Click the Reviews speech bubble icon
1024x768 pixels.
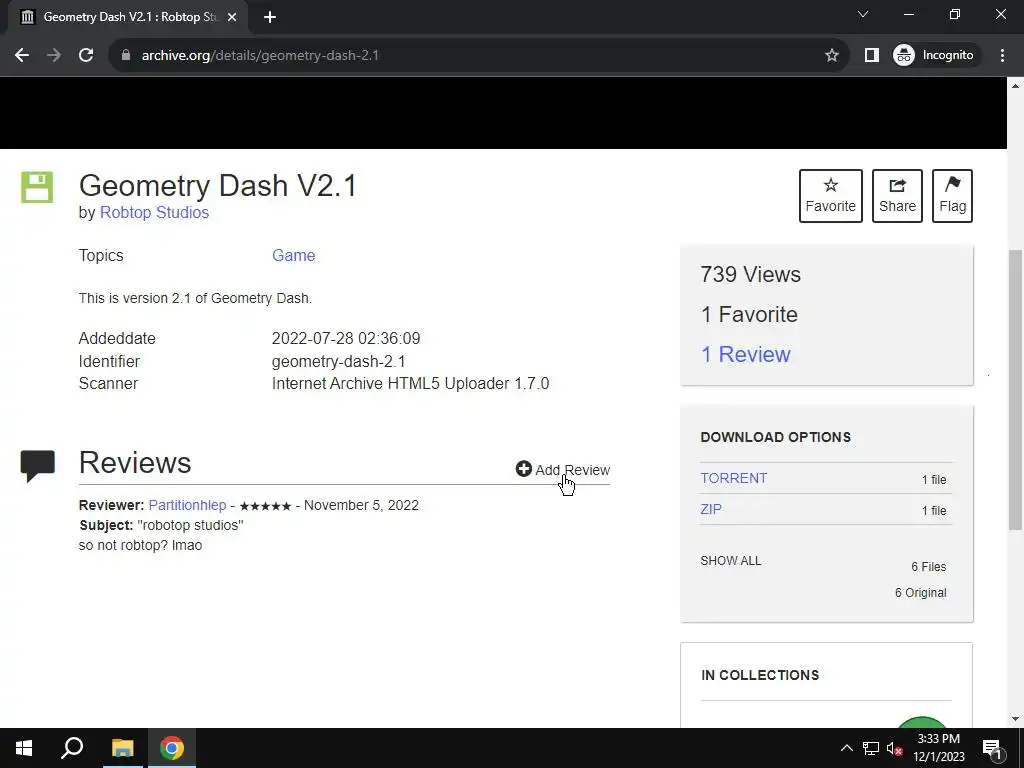[x=37, y=466]
